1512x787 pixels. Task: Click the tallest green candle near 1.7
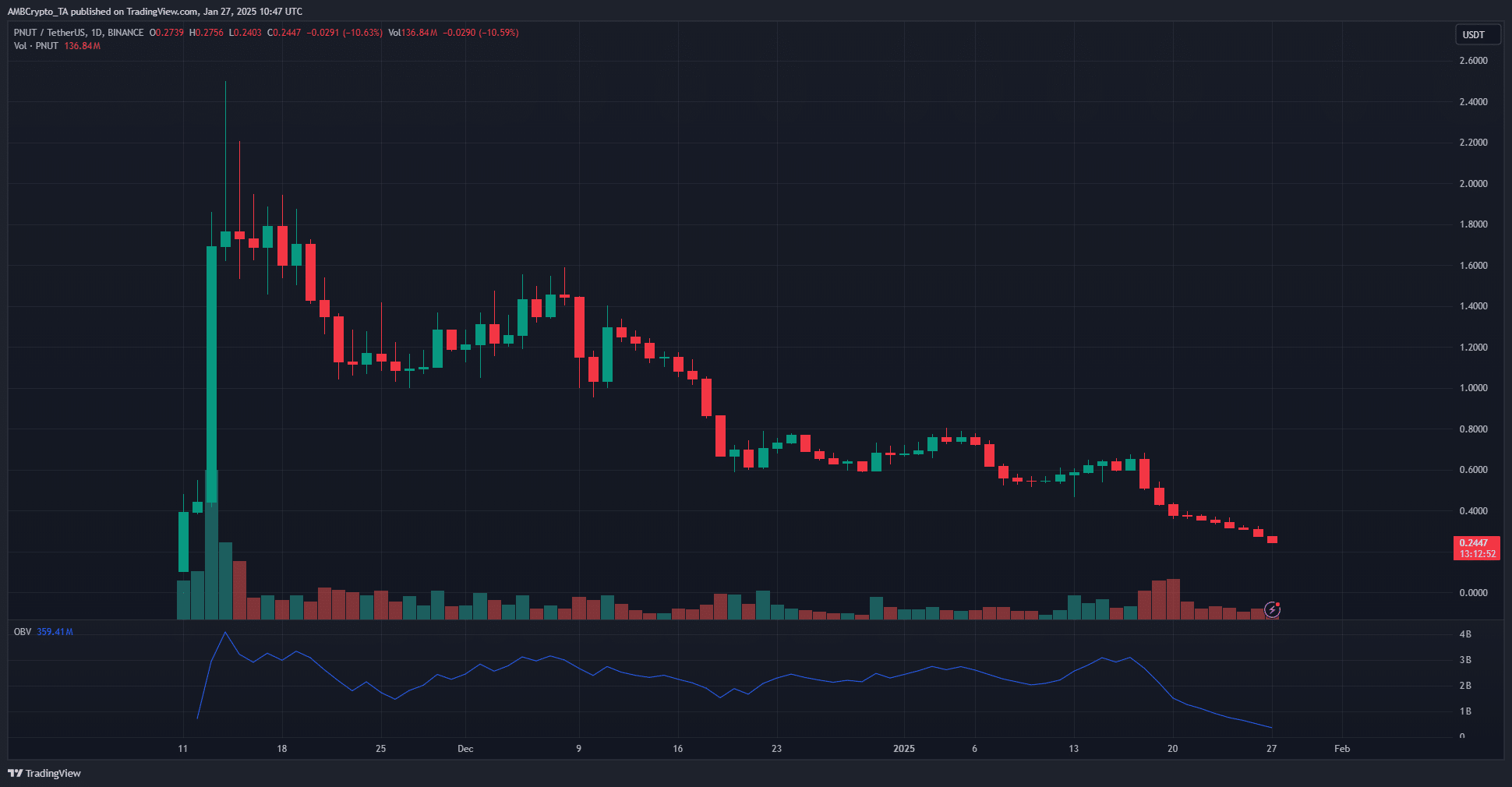(211, 374)
